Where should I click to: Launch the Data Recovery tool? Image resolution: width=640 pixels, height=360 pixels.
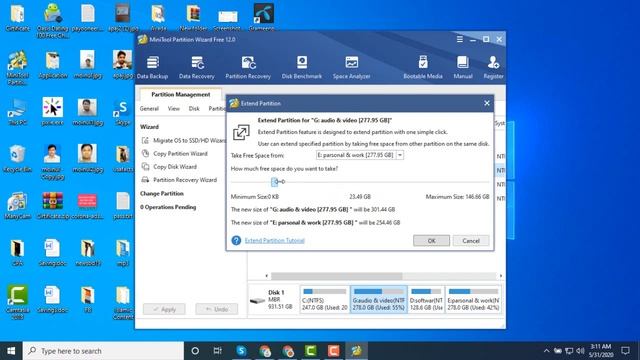click(197, 67)
